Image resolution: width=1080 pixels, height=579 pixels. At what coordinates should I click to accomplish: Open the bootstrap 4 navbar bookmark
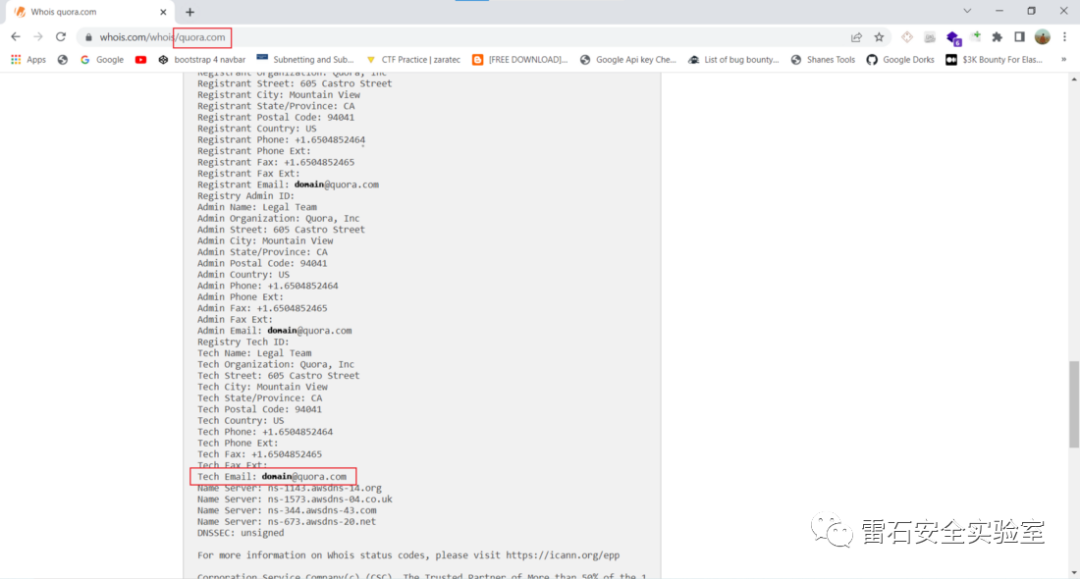coord(202,60)
